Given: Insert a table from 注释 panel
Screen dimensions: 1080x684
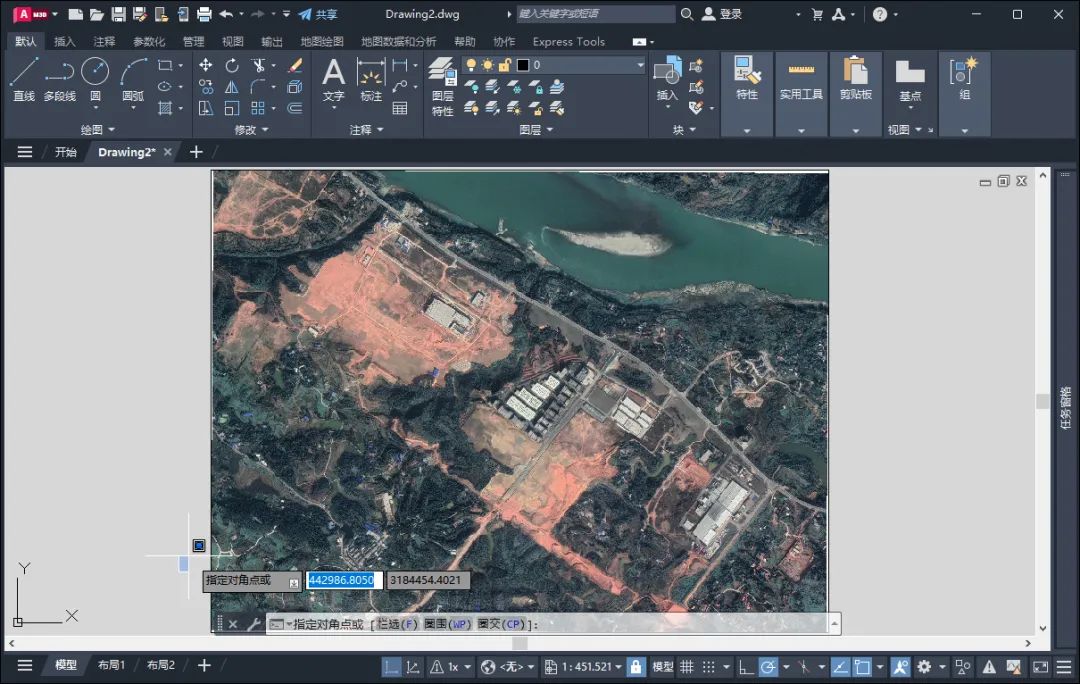Looking at the screenshot, I should coord(399,108).
